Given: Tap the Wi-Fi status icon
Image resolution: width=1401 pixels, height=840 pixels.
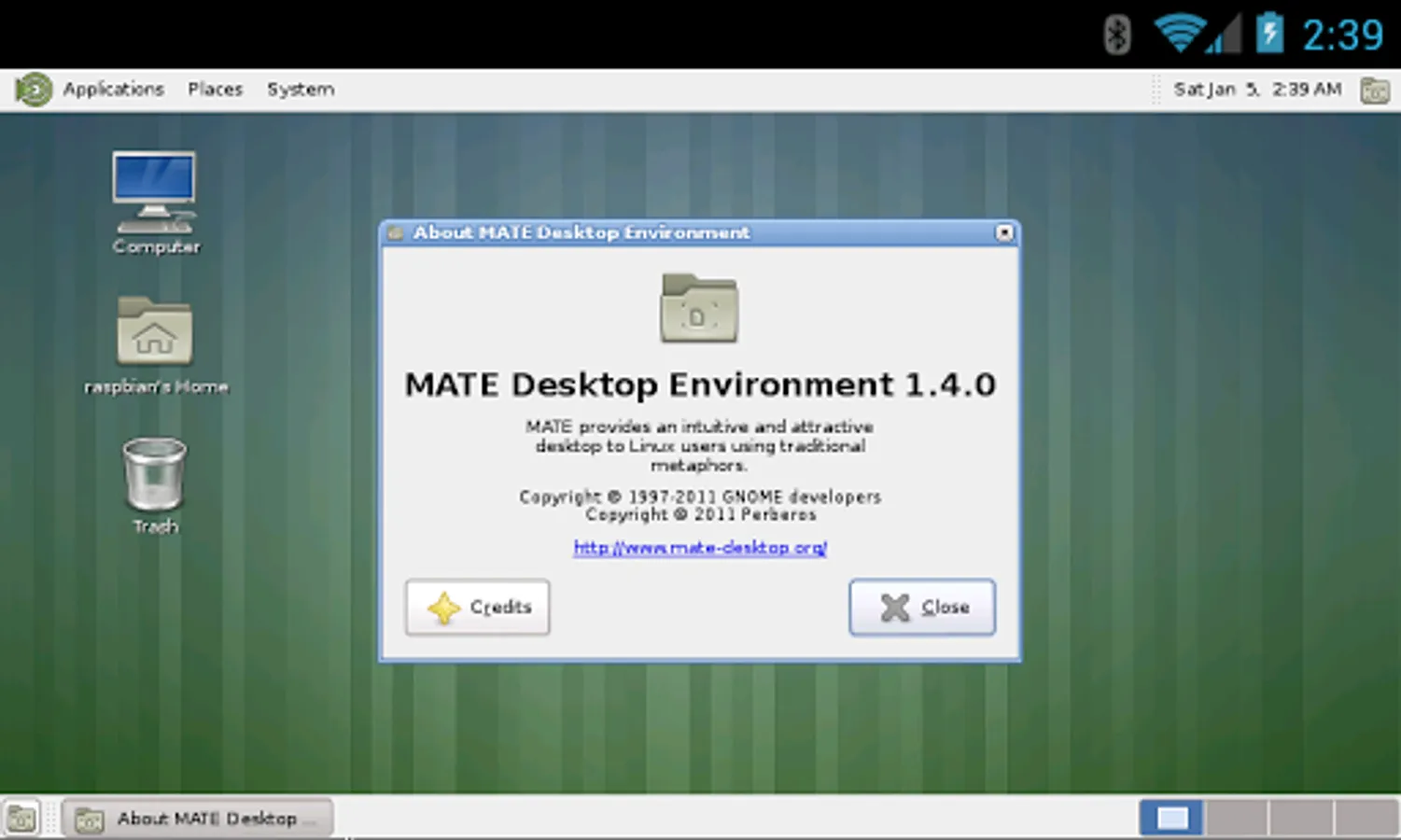Looking at the screenshot, I should pyautogui.click(x=1178, y=34).
